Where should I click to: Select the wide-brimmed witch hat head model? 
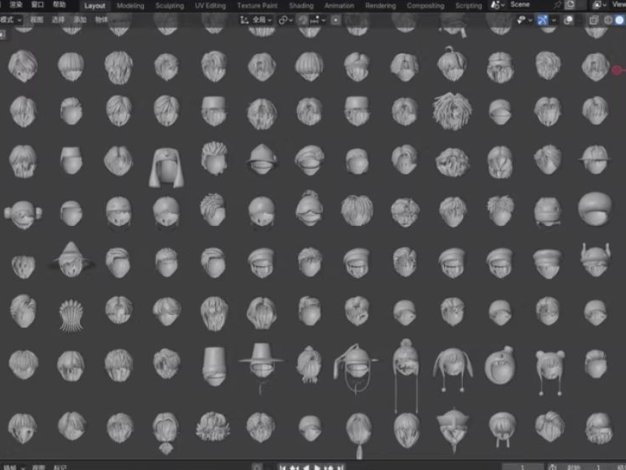(x=70, y=260)
